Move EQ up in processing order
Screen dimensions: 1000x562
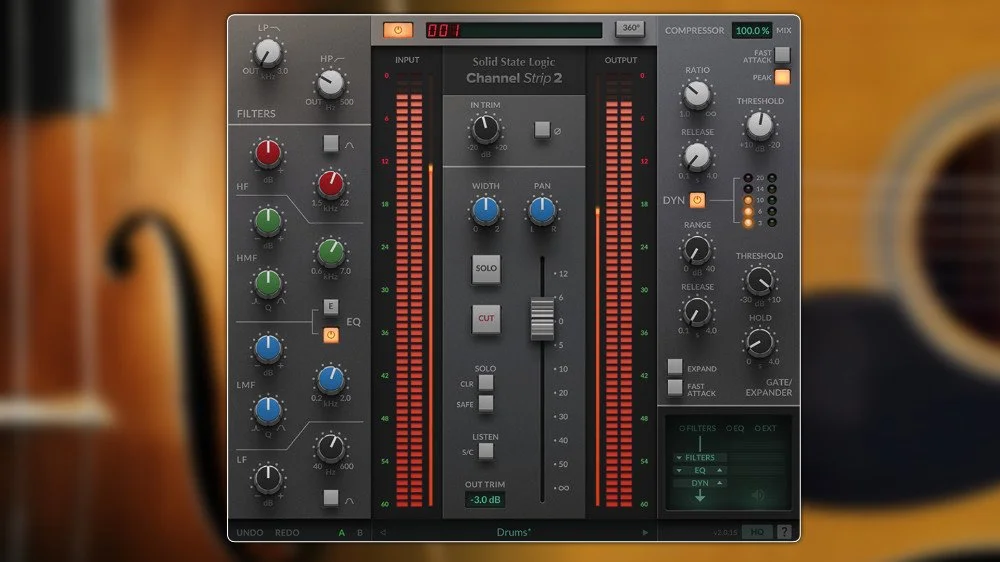[720, 470]
